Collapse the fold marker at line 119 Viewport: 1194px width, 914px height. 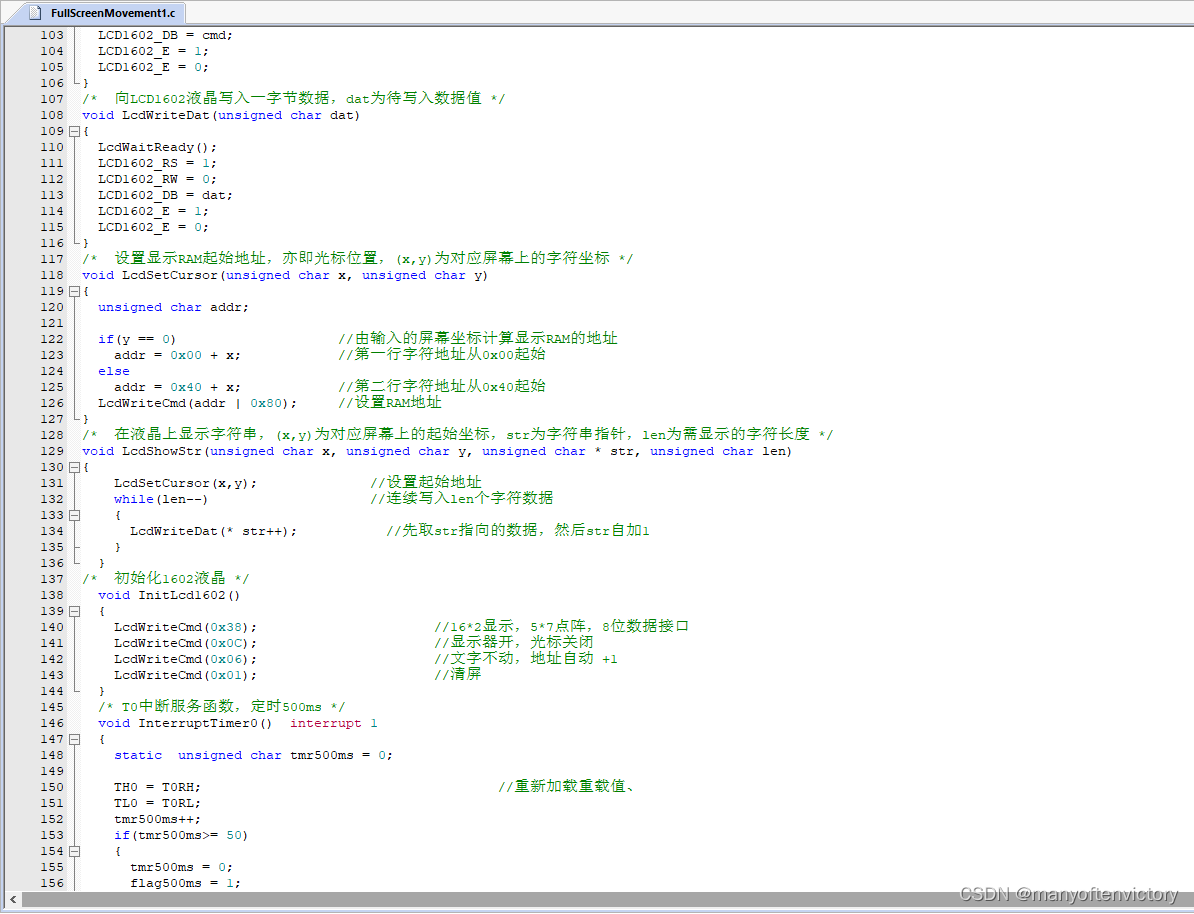point(75,291)
